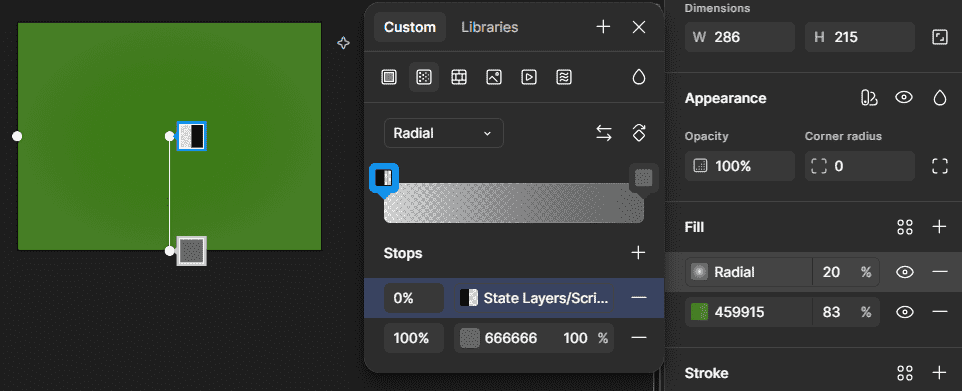Click gradient bottom endpoint handle on canvas
962x391 pixels.
point(170,250)
